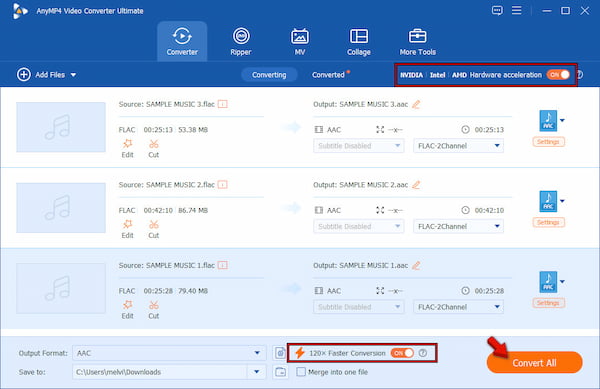
Task: Open Subtitle Disabled dropdown for SAMPLE MUSIC 3
Action: click(359, 146)
